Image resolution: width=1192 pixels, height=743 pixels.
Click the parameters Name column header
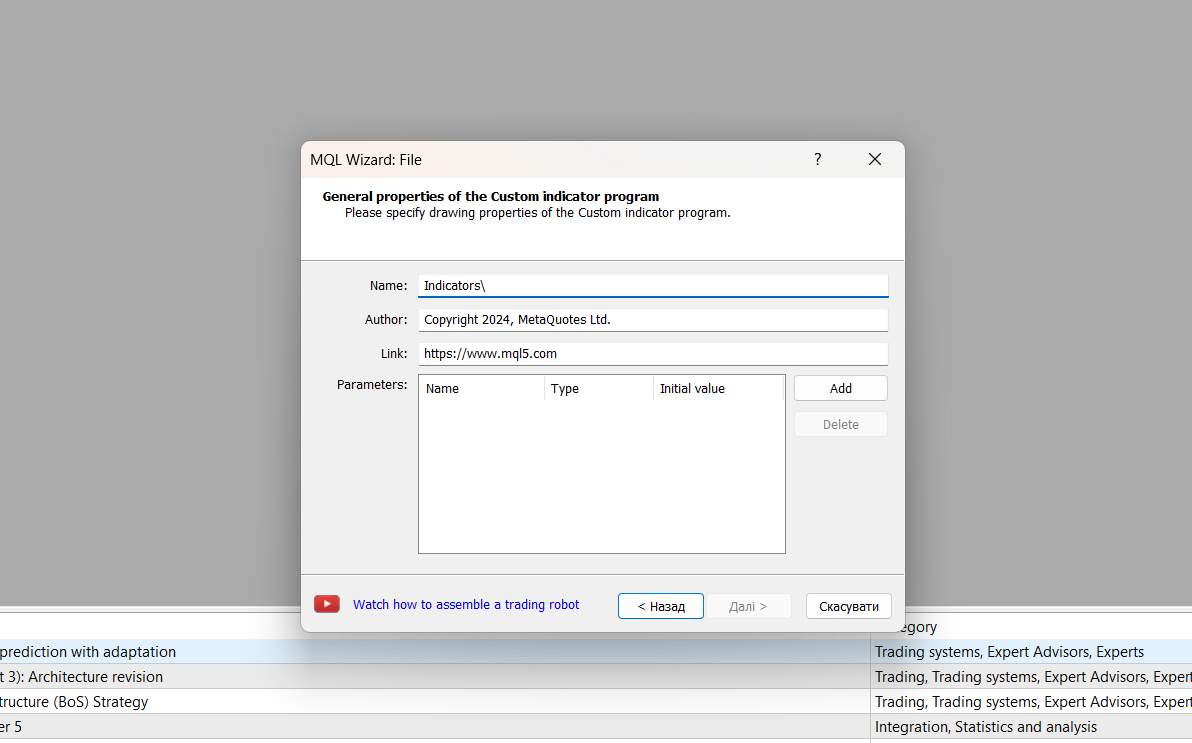482,389
